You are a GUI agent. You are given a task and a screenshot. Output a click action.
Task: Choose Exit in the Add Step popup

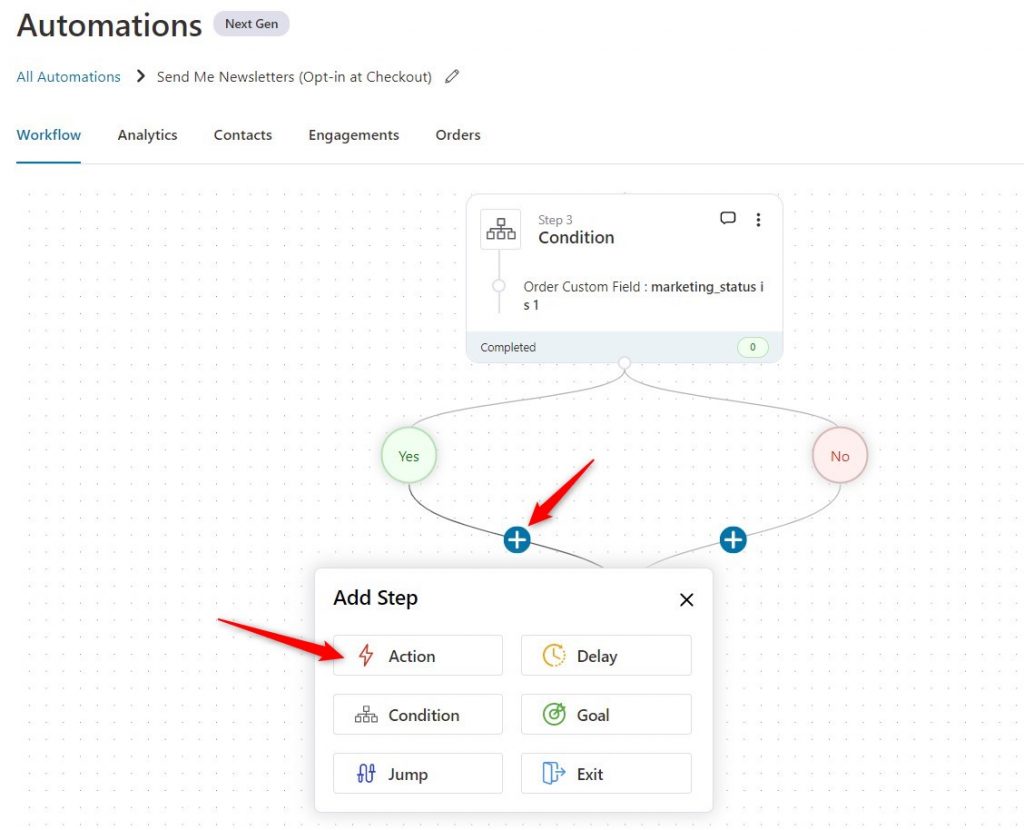pos(606,774)
